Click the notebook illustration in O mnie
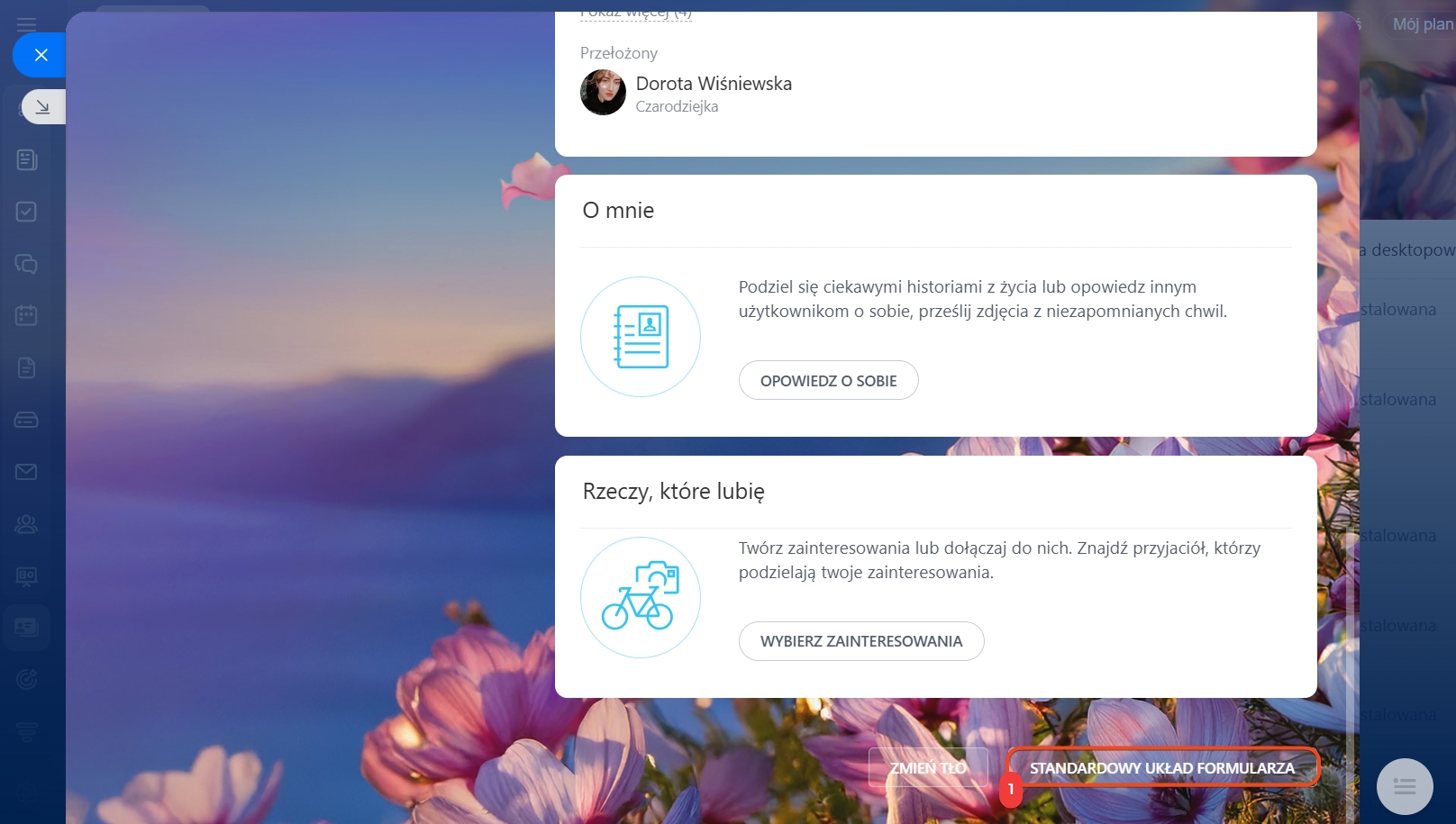Image resolution: width=1456 pixels, height=824 pixels. pyautogui.click(x=641, y=337)
